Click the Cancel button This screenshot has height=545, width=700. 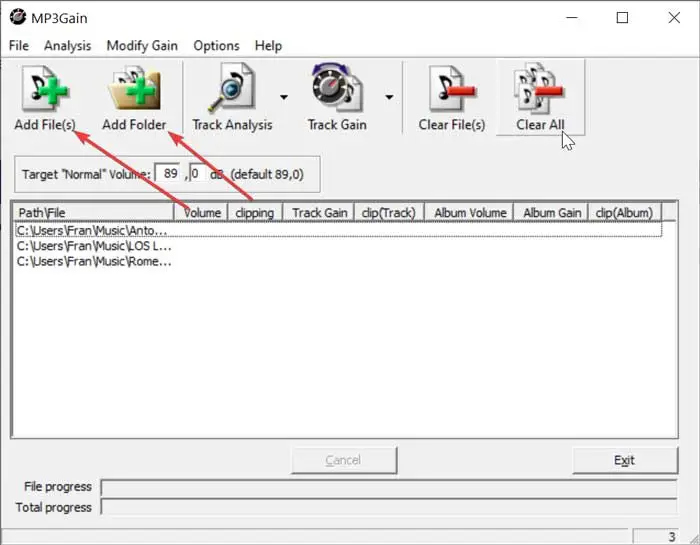[344, 460]
